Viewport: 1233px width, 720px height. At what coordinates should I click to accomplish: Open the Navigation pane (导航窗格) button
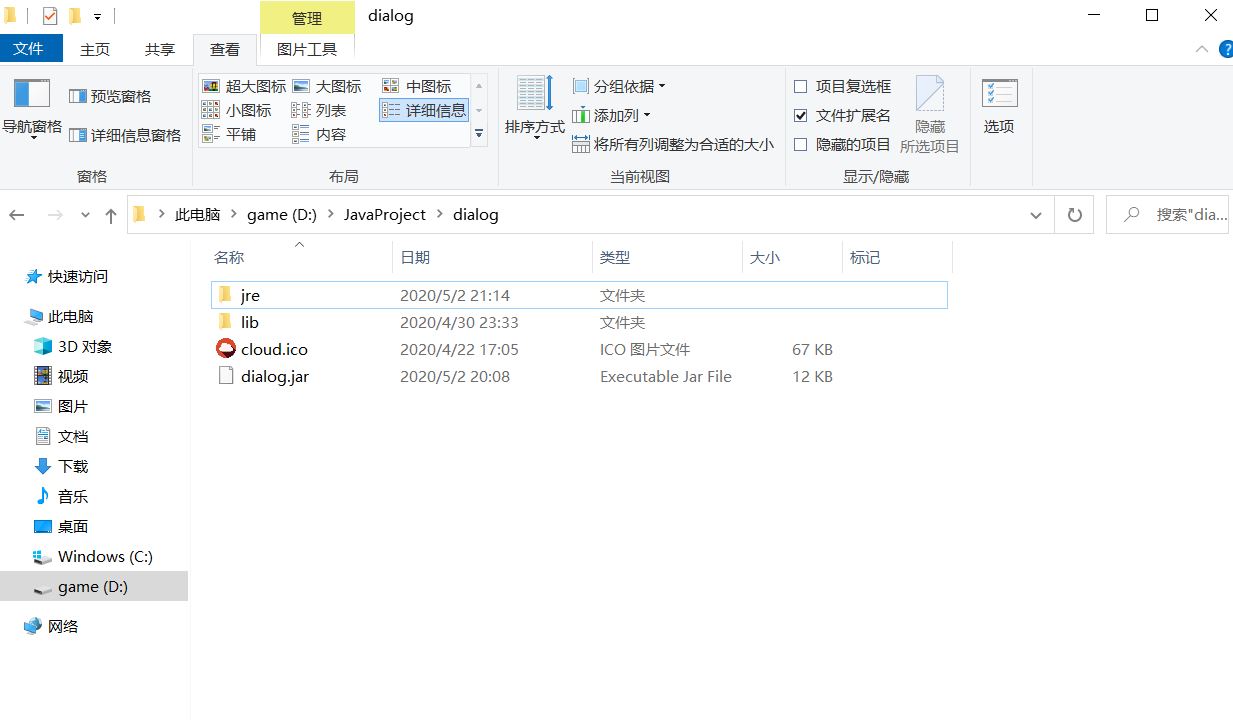(x=32, y=110)
